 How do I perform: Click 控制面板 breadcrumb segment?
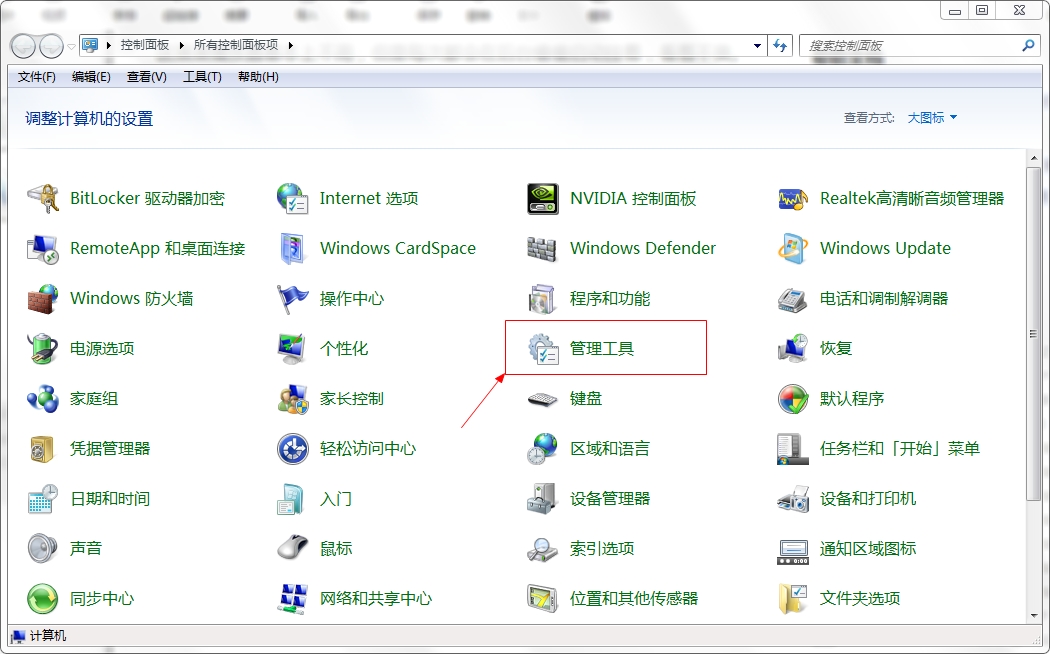coord(145,45)
